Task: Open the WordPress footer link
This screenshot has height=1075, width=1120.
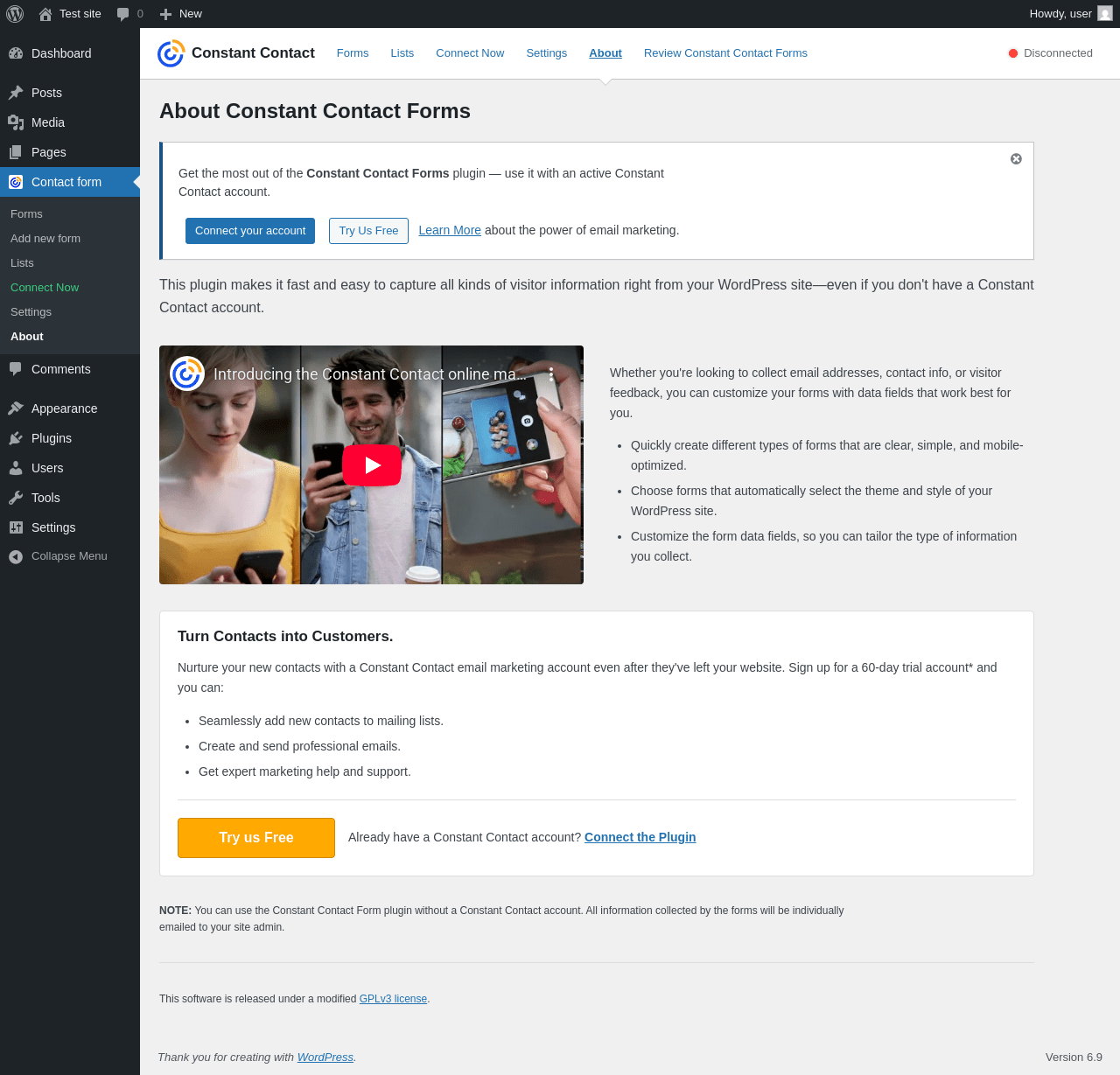Action: (325, 1058)
